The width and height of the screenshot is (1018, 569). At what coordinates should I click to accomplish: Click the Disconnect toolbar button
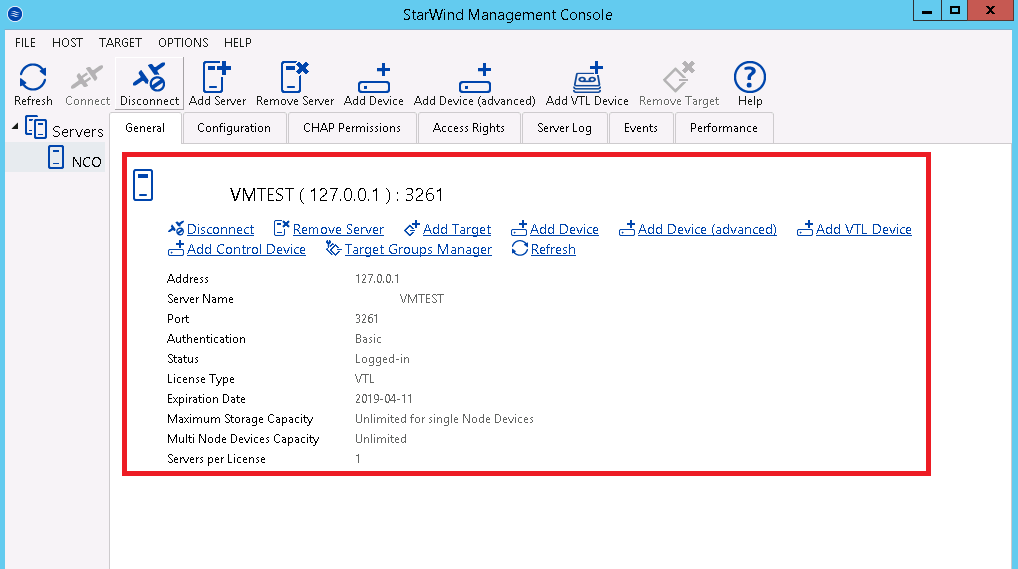click(x=149, y=84)
